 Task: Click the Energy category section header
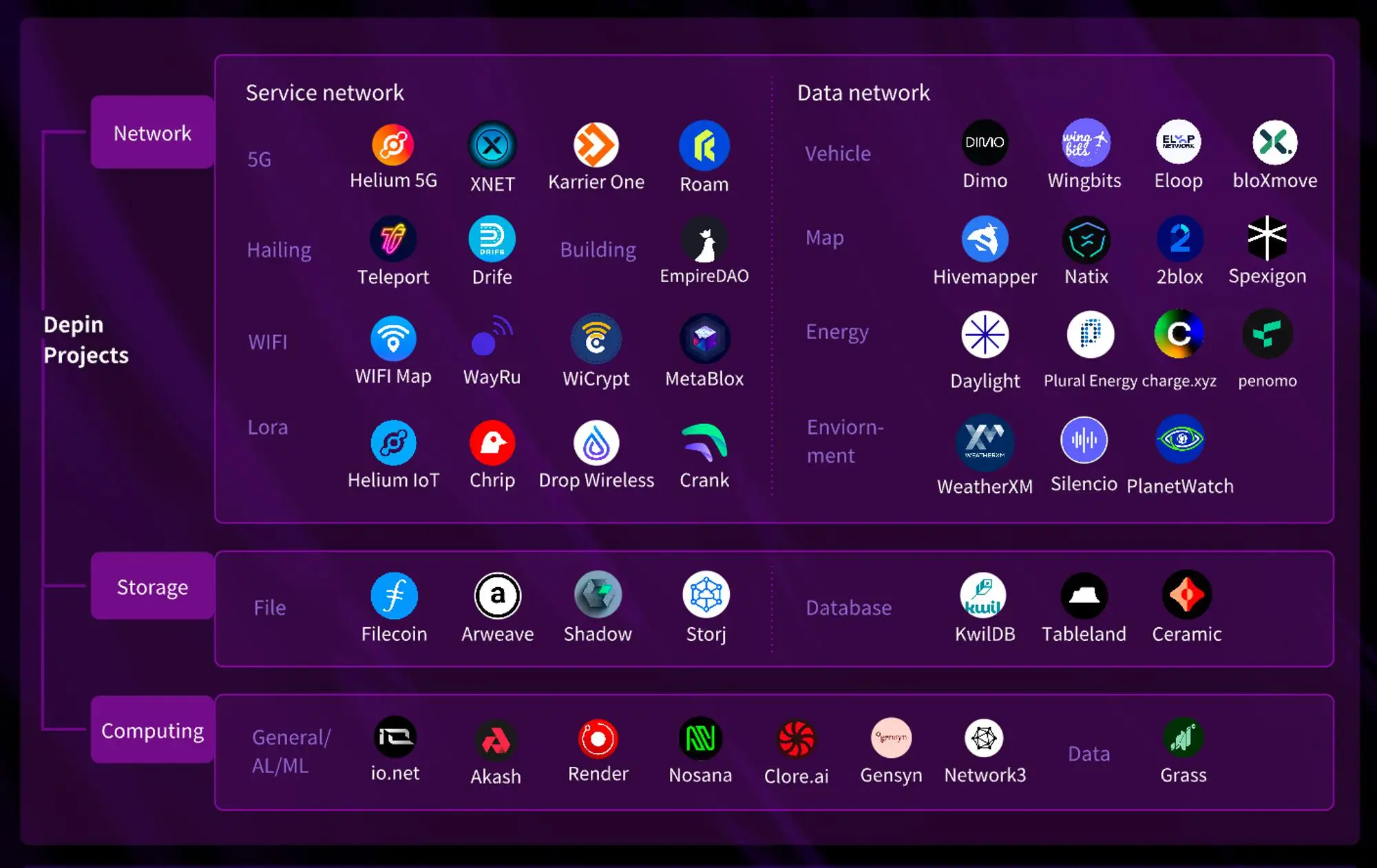[x=836, y=331]
